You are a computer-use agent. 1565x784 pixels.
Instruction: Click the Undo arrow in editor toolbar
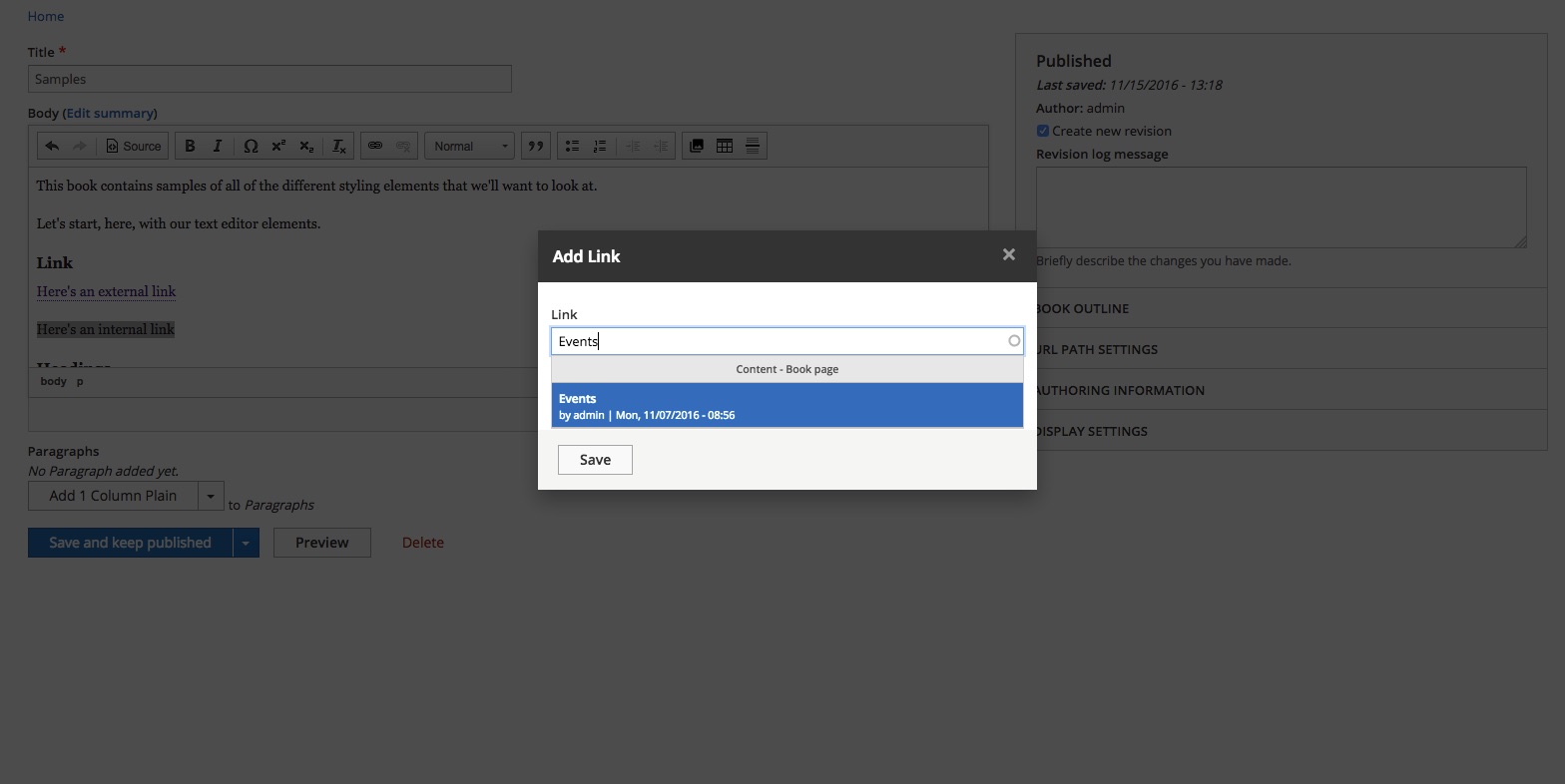click(x=52, y=146)
